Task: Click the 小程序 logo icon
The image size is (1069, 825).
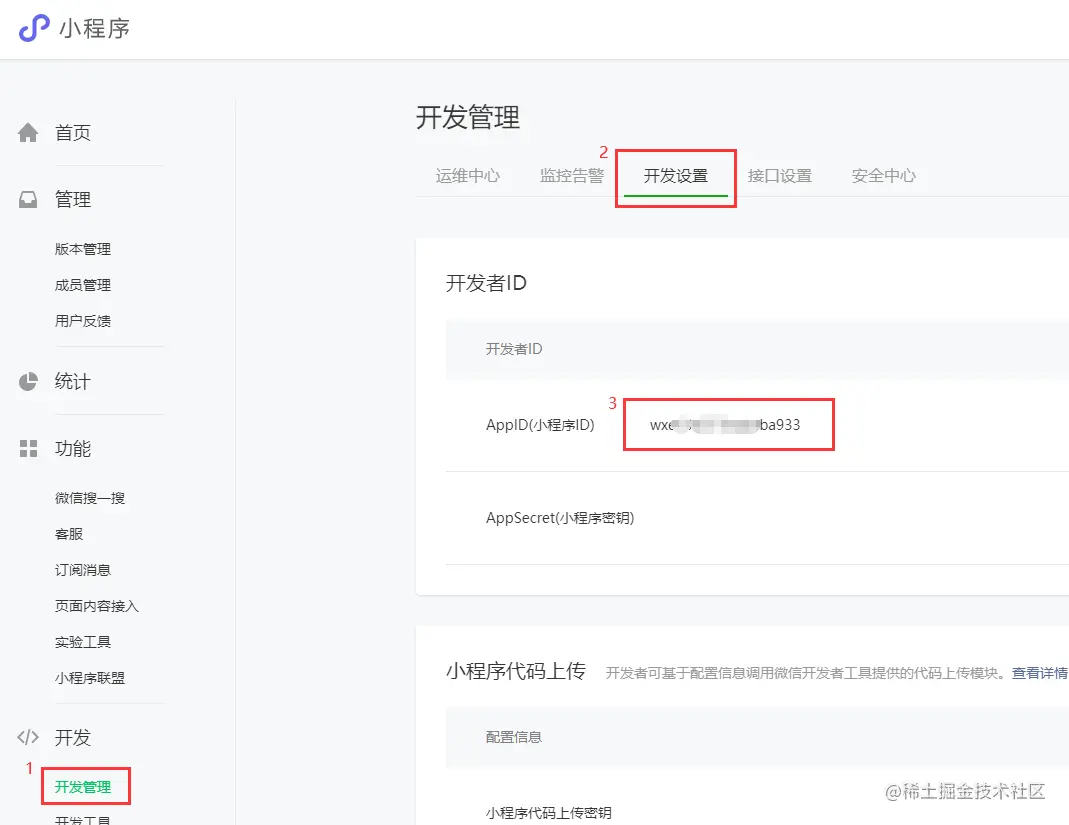Action: coord(33,28)
